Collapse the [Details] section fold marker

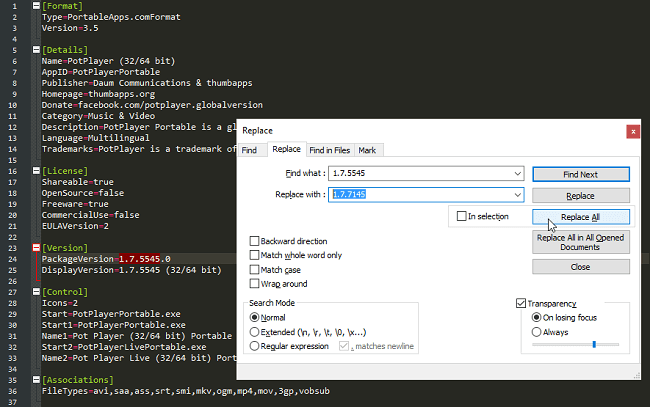pos(36,50)
